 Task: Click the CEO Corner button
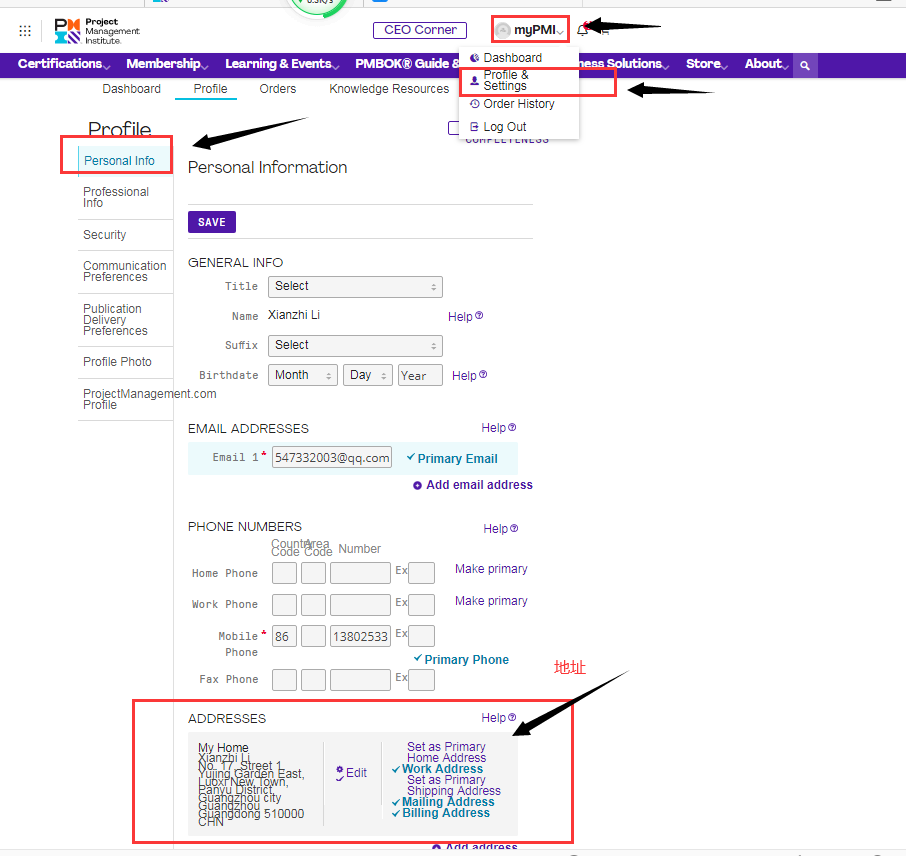[x=420, y=30]
